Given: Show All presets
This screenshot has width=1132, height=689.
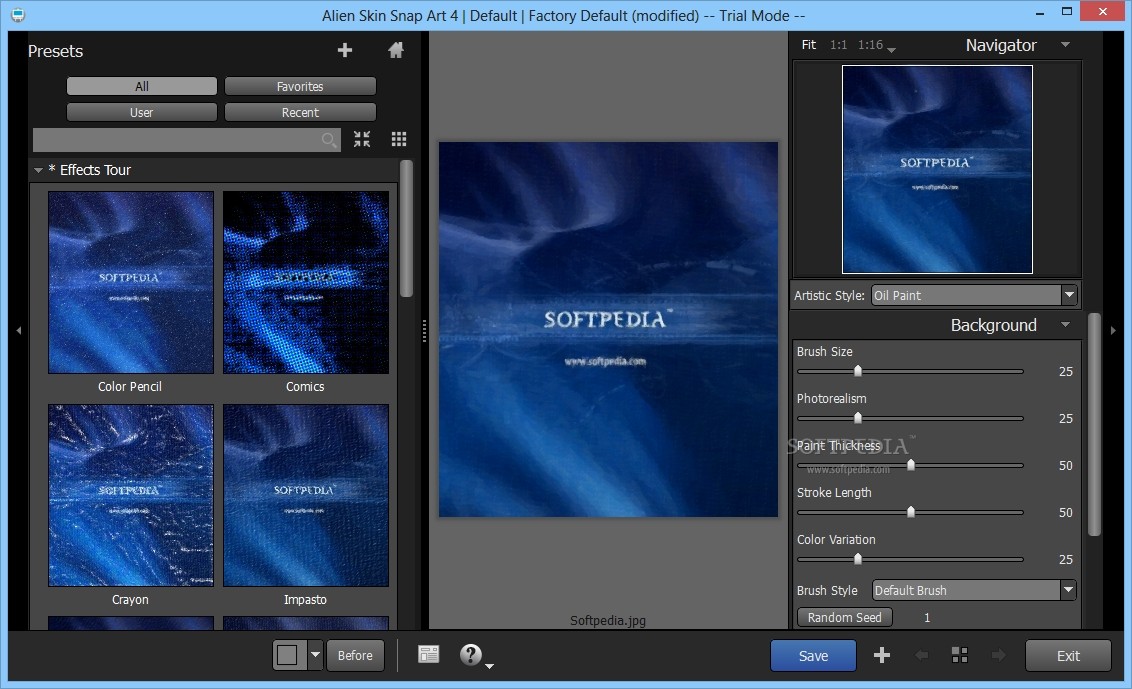Looking at the screenshot, I should pos(142,86).
